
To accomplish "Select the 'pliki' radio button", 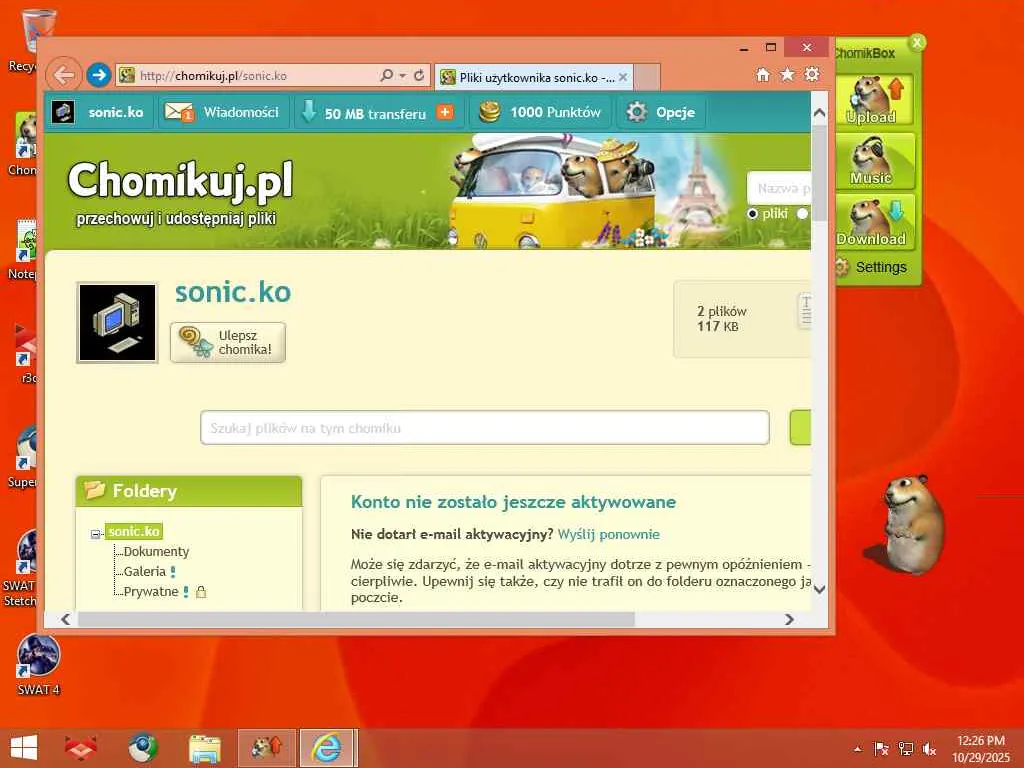I will point(752,214).
